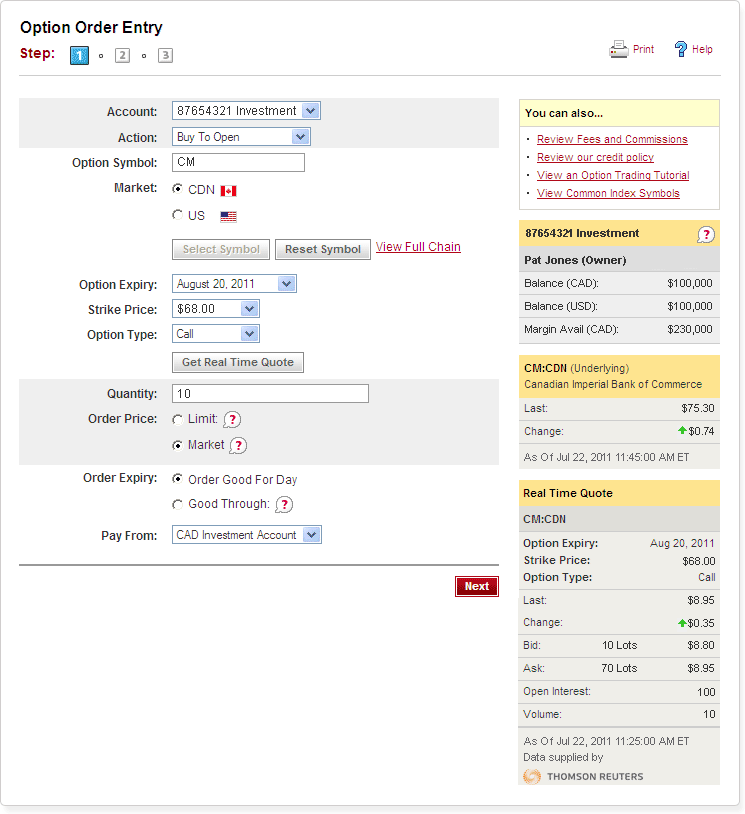Click Bid price $8.80
Screen dimensions: 745x814
[x=701, y=645]
